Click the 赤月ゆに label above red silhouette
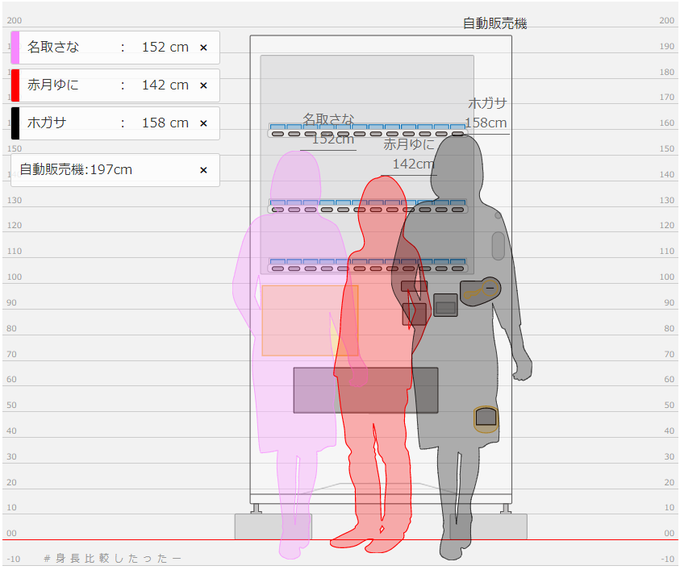The image size is (680, 570). coord(409,144)
